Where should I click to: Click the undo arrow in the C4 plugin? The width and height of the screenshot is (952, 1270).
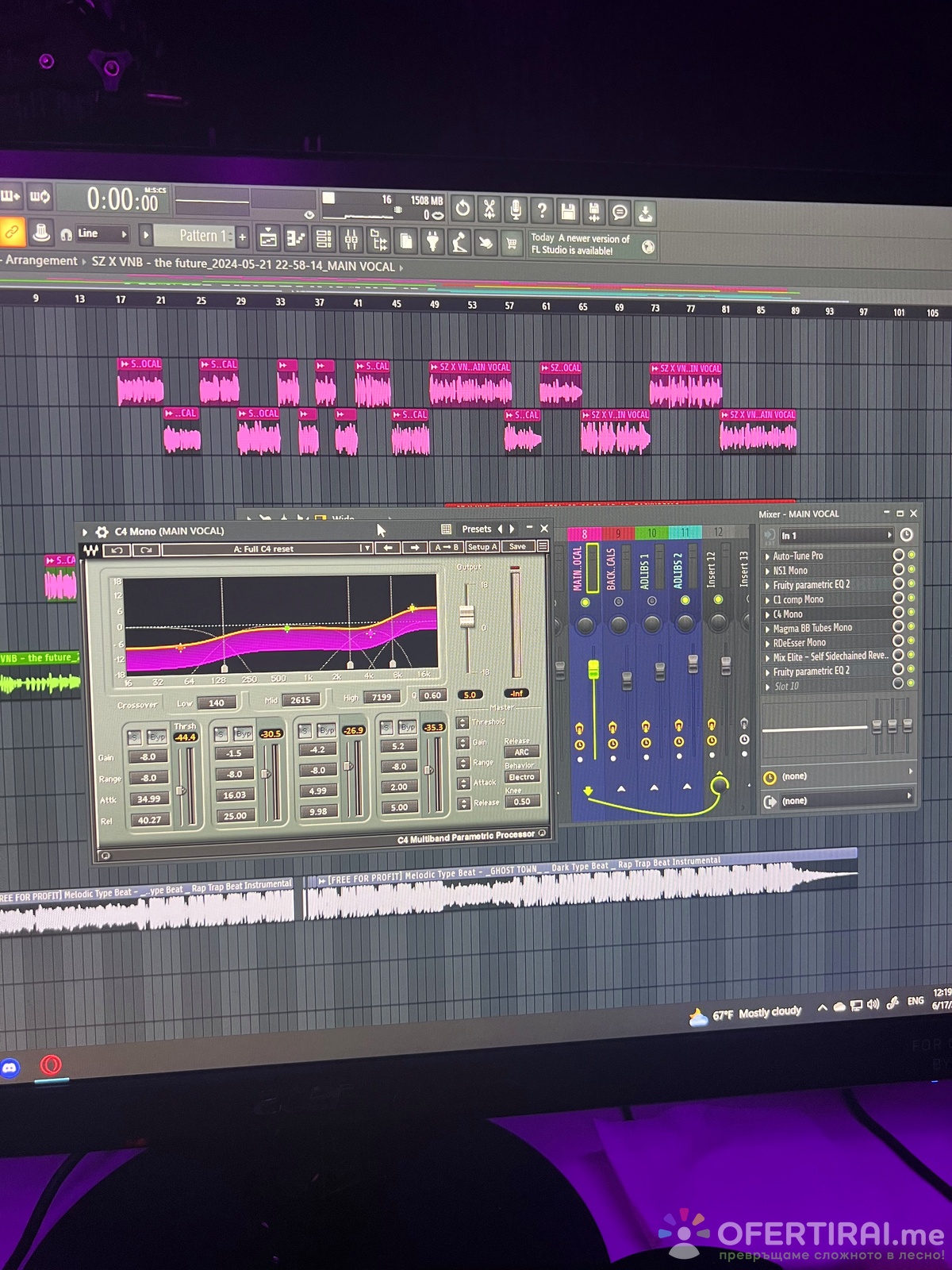tap(117, 549)
